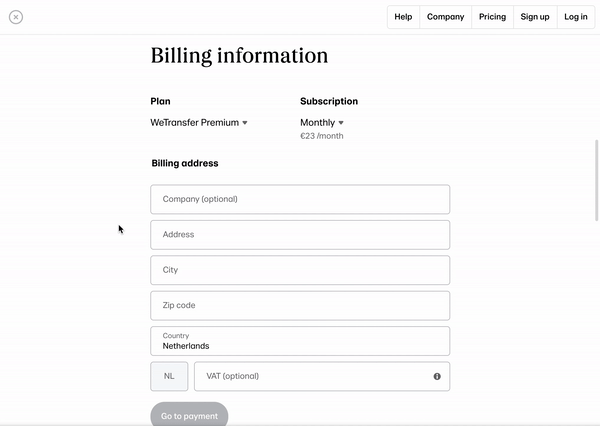Open the Pricing page
This screenshot has height=426, width=600.
coord(492,17)
